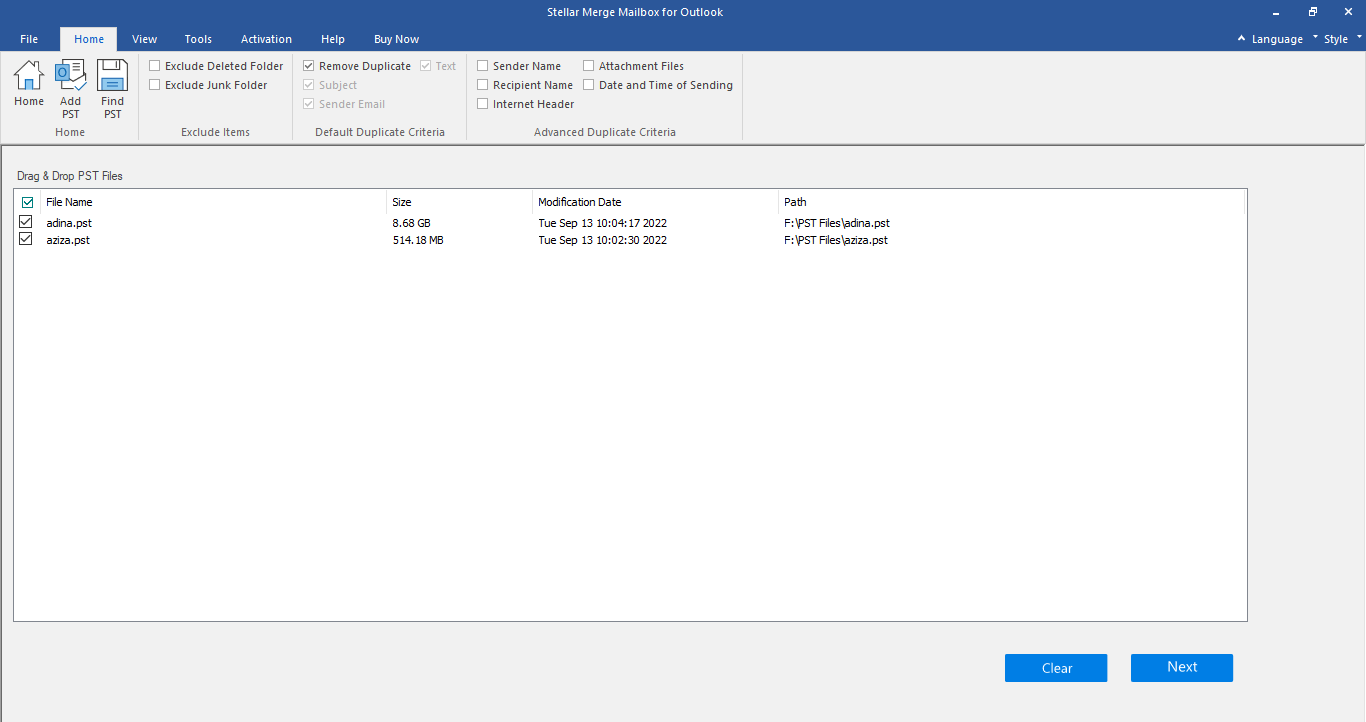Restore down the application window
Viewport: 1366px width, 722px height.
(x=1313, y=12)
